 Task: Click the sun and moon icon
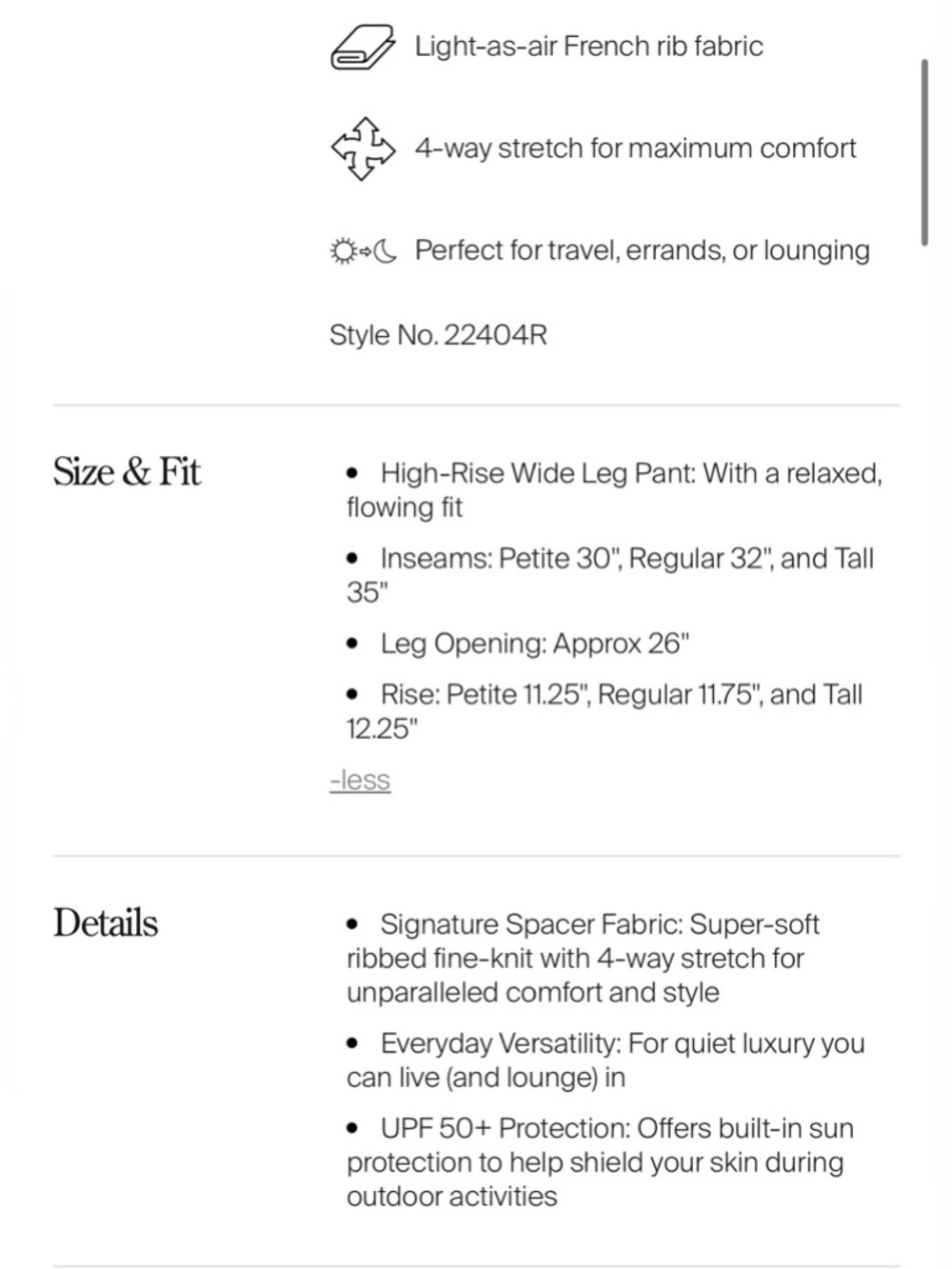click(x=363, y=251)
